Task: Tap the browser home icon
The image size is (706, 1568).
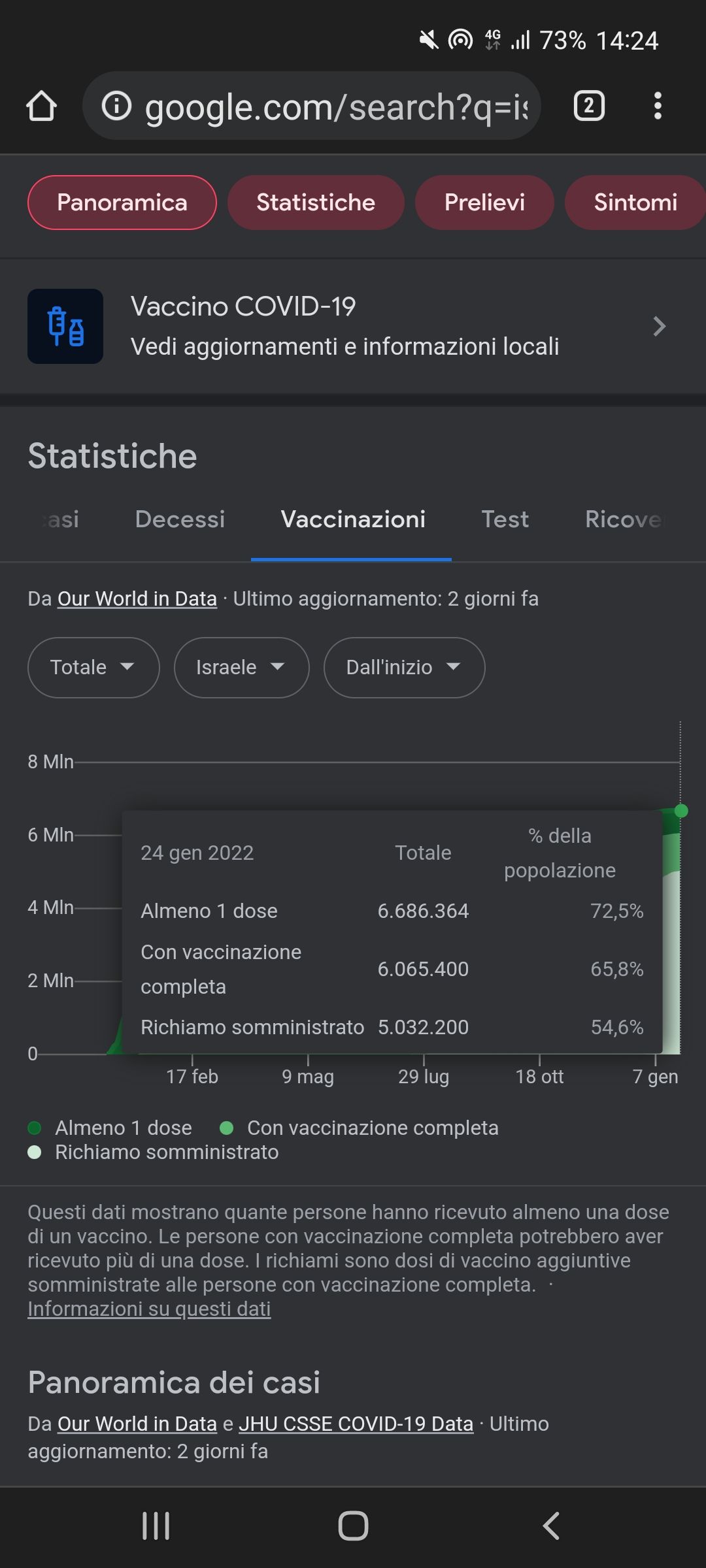Action: coord(42,106)
